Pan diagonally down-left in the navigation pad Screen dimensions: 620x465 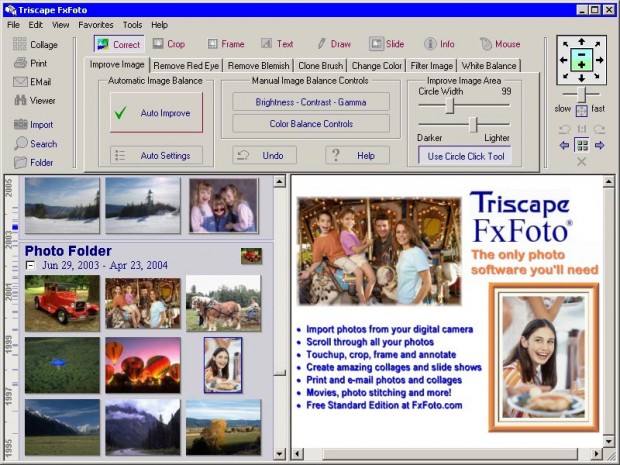coord(565,76)
